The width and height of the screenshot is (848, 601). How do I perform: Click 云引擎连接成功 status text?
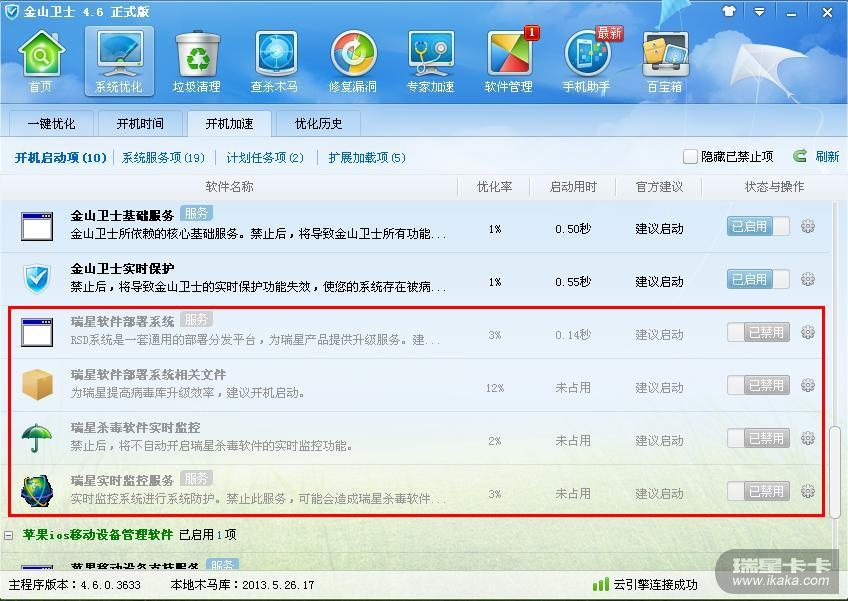(x=655, y=584)
